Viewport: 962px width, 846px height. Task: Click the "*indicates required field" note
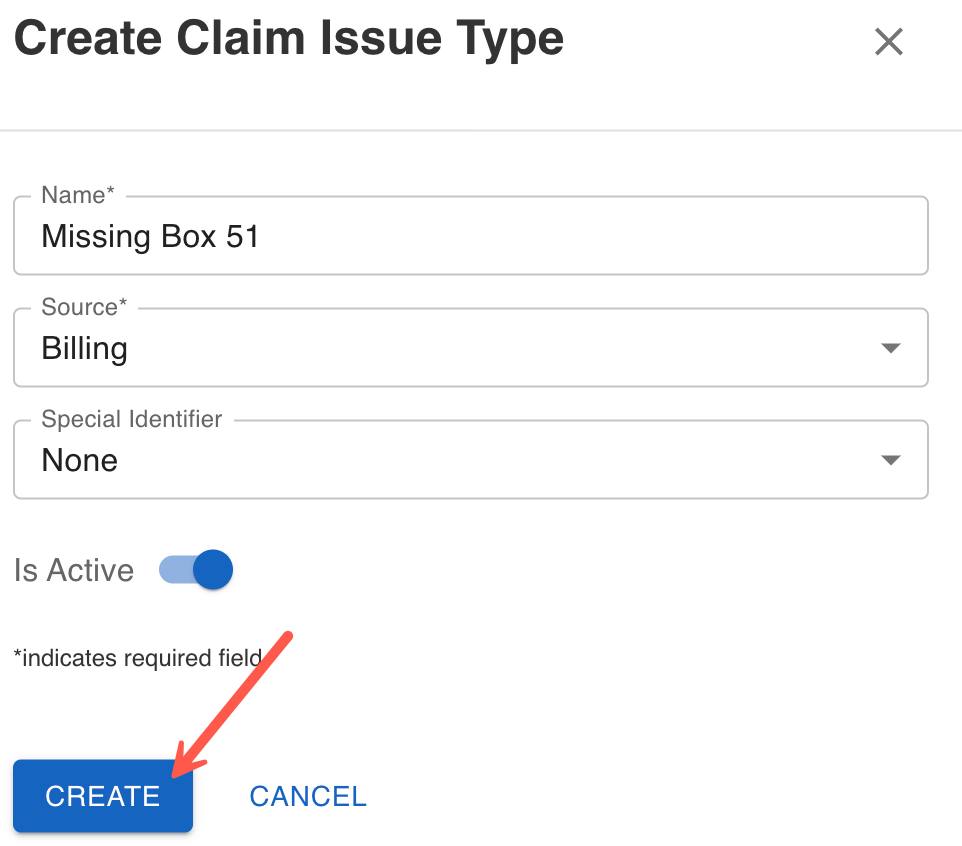point(138,657)
